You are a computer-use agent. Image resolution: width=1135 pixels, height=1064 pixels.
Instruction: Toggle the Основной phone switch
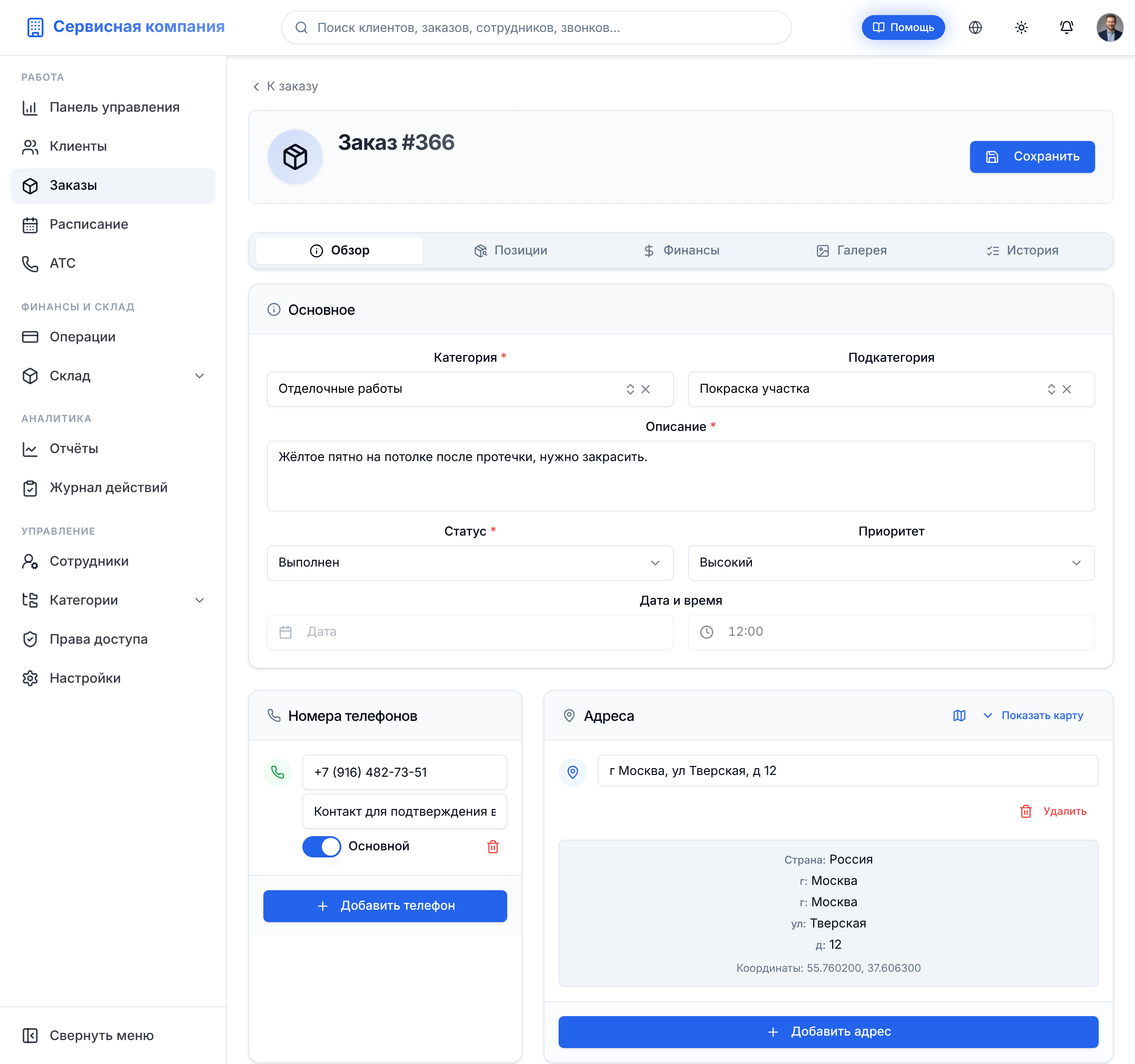pos(321,846)
